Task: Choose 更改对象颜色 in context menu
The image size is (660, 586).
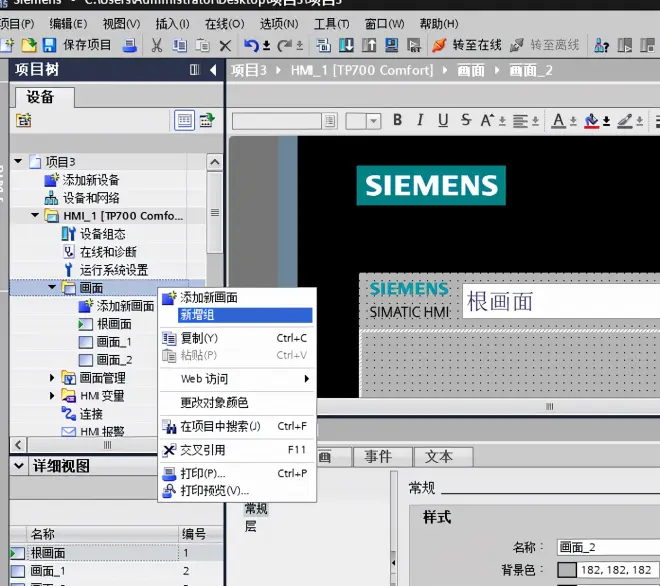Action: click(237, 403)
